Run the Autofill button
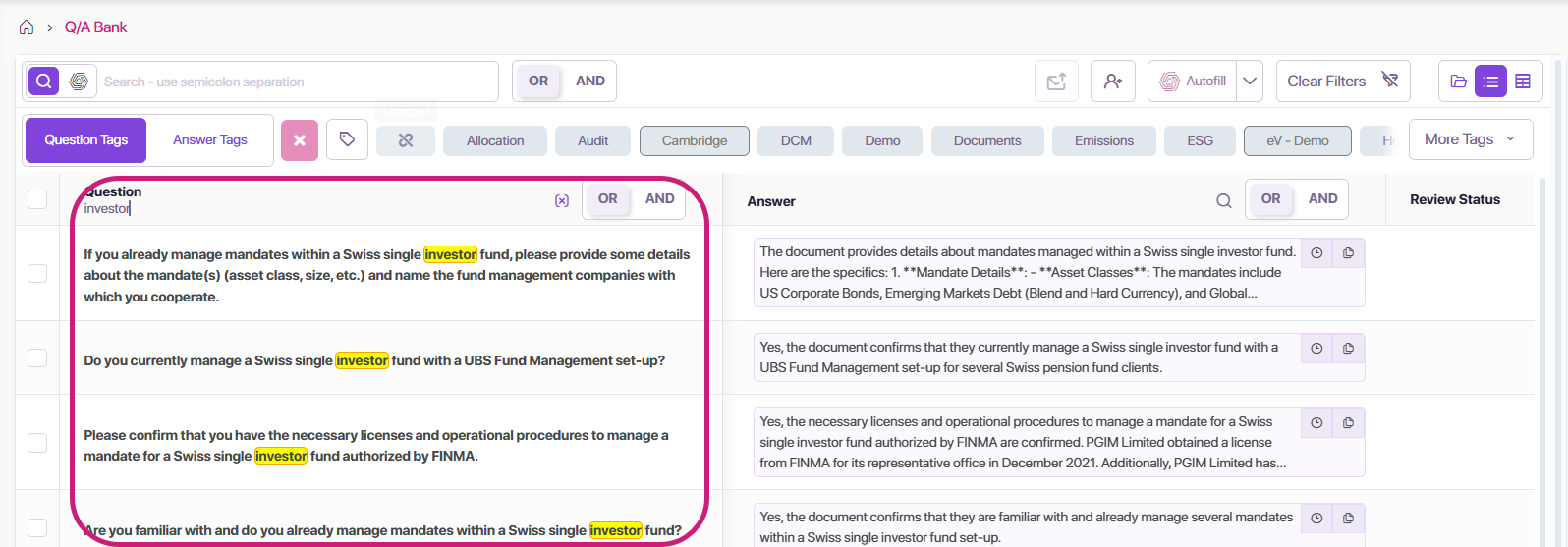1568x547 pixels. pos(1193,82)
